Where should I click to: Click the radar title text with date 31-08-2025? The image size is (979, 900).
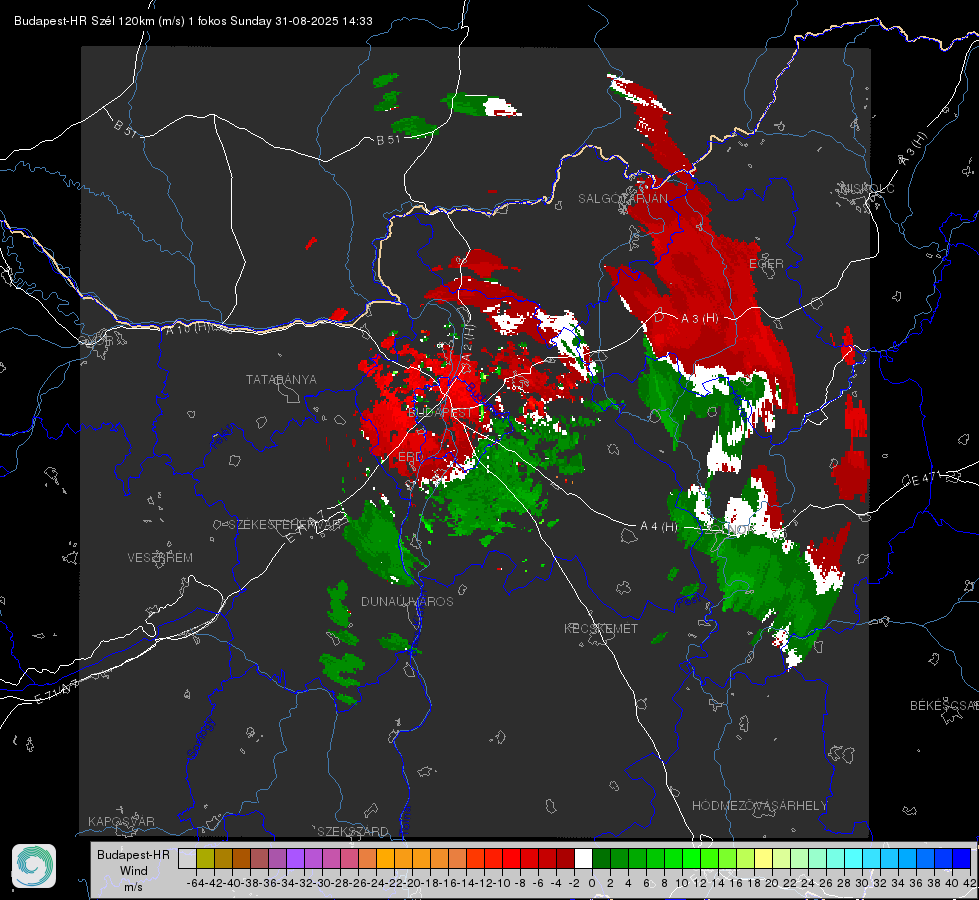(x=193, y=21)
